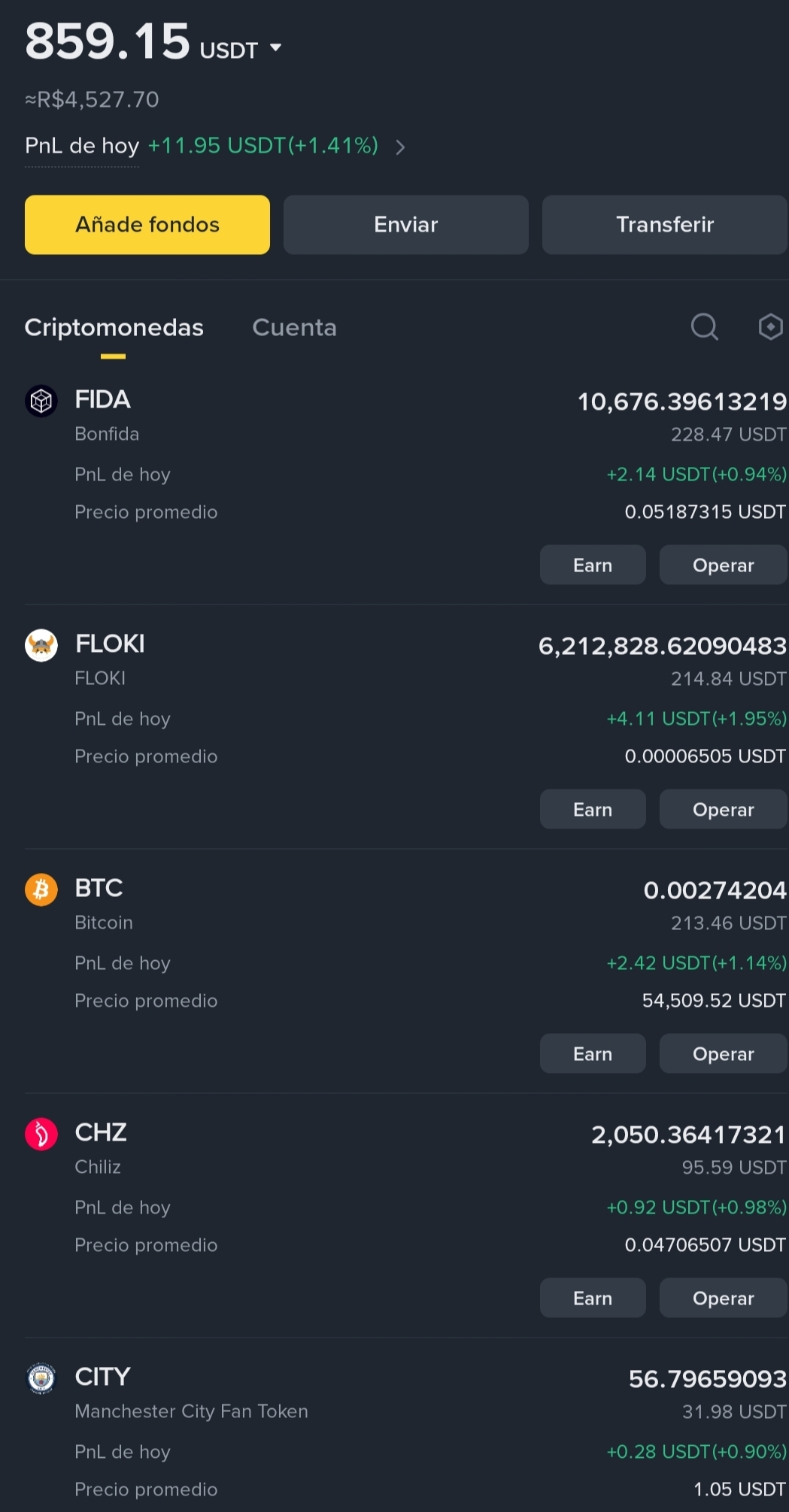Tap the hexagon settings icon beside search
789x1512 pixels.
click(771, 327)
